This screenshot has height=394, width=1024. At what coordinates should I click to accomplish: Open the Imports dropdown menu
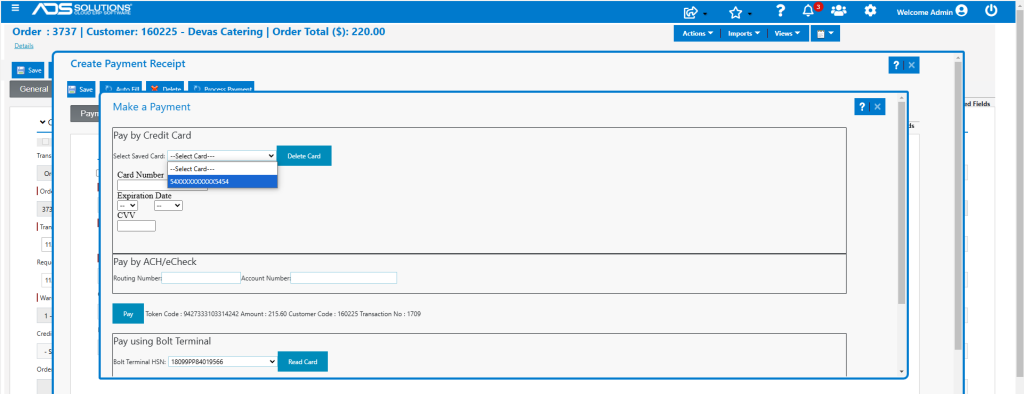click(x=743, y=33)
